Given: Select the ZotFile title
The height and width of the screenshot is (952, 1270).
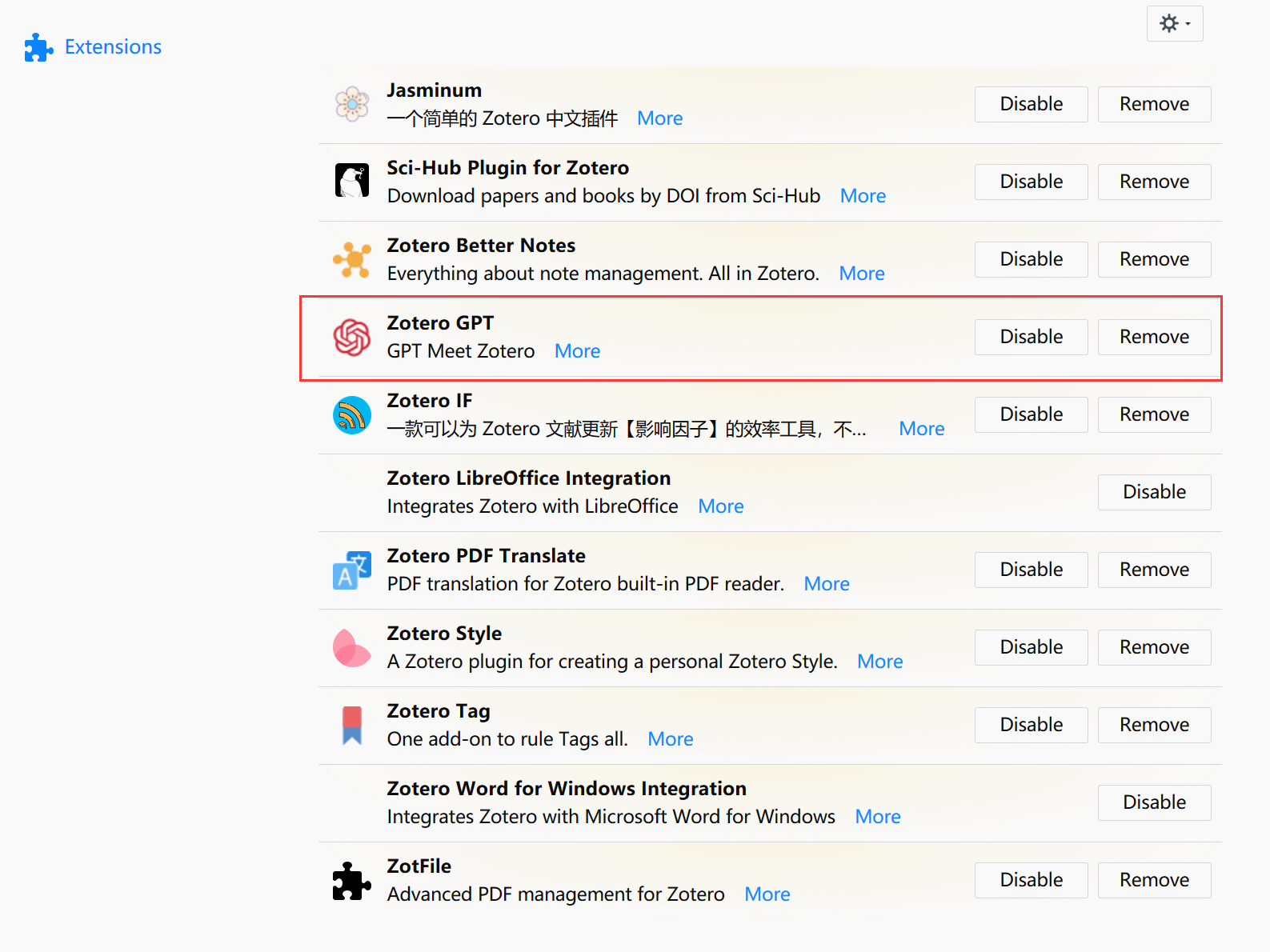Looking at the screenshot, I should (419, 866).
